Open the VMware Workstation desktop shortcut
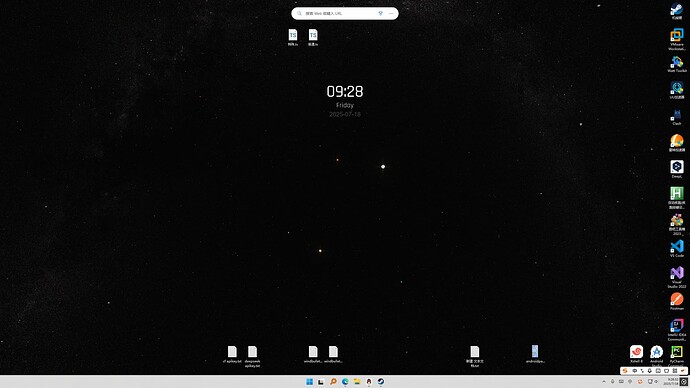This screenshot has height=388, width=690. (676, 38)
